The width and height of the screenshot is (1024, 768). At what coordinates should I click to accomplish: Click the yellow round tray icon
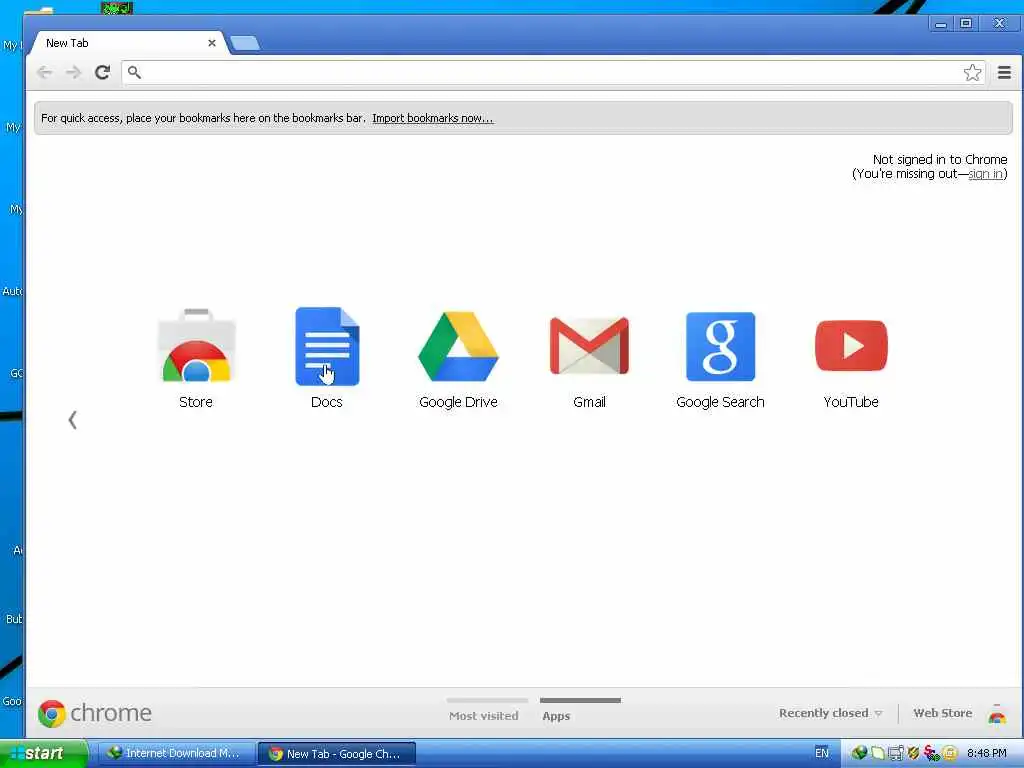click(x=950, y=754)
